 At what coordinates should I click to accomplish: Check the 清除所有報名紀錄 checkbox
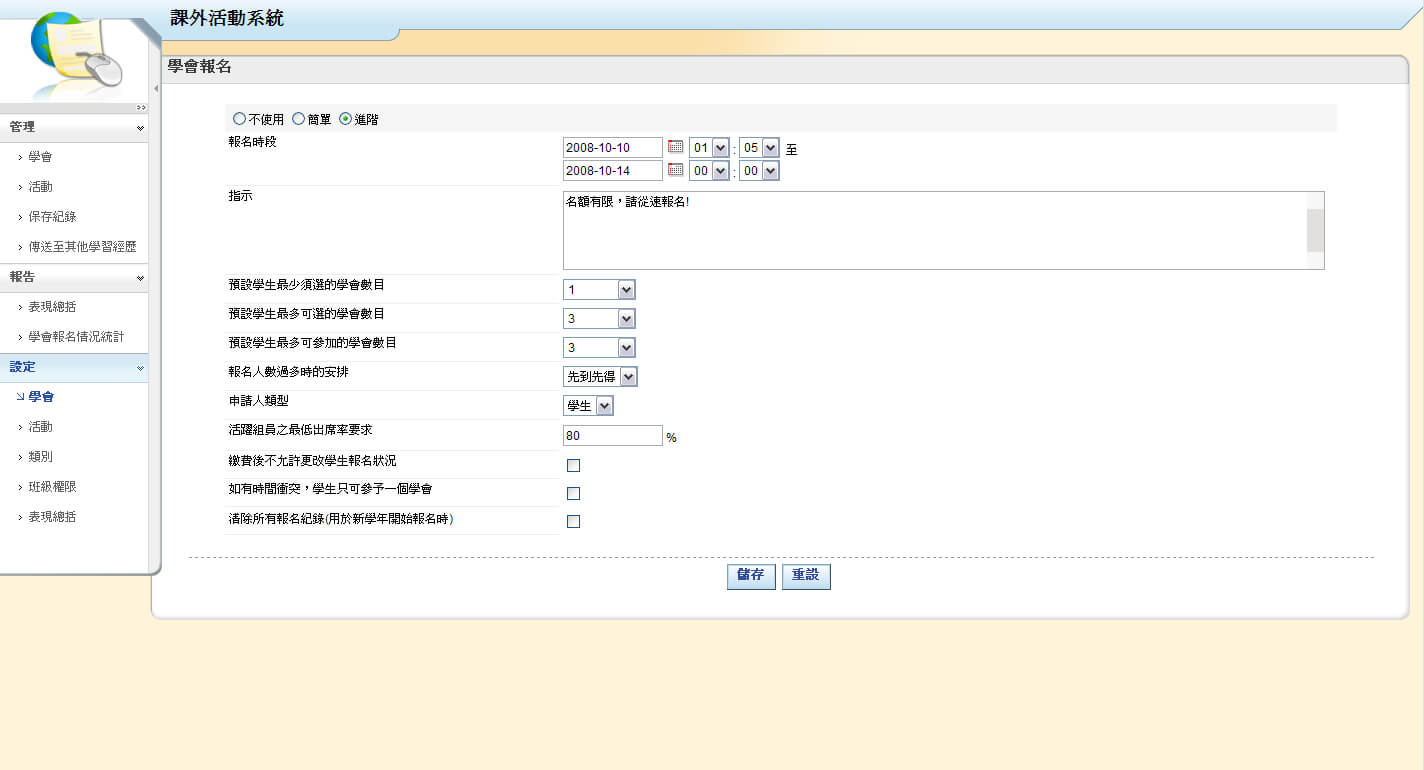pos(573,521)
